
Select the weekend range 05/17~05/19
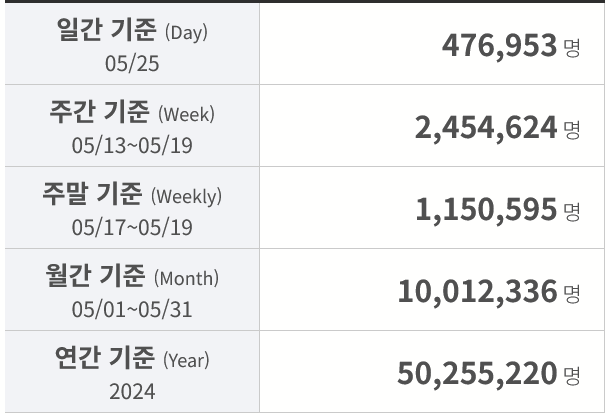tap(132, 227)
